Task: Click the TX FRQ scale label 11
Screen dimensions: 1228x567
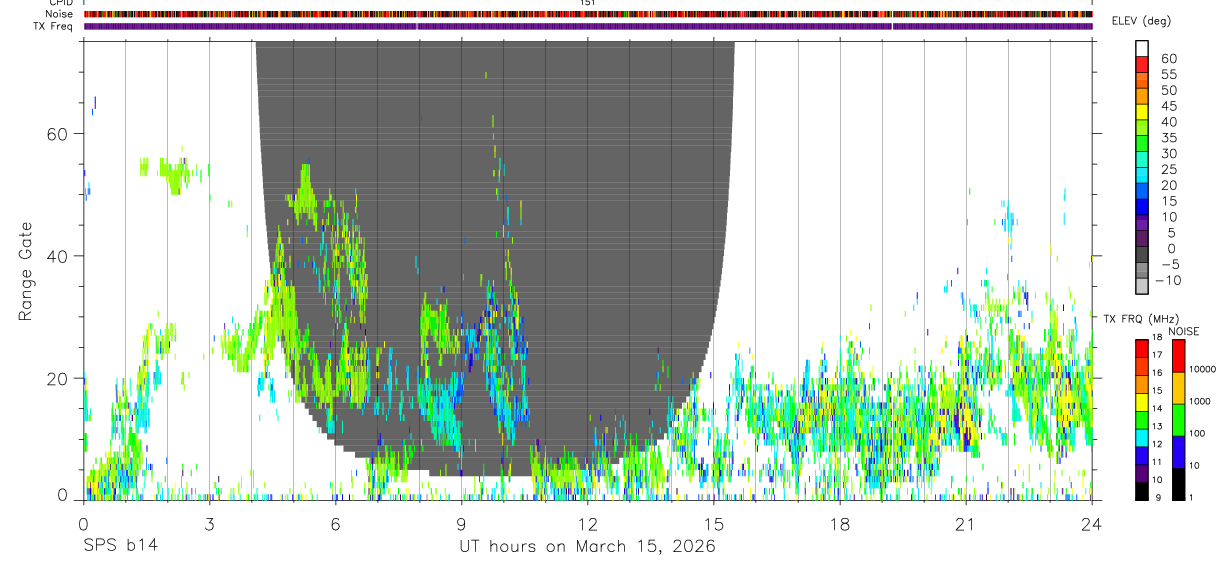Action: click(1159, 462)
